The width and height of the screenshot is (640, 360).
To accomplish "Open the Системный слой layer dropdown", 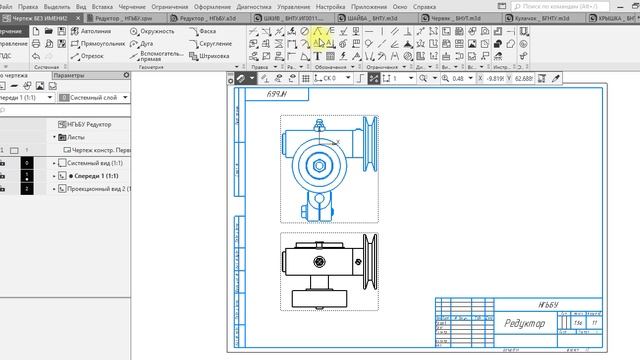I will pyautogui.click(x=125, y=98).
